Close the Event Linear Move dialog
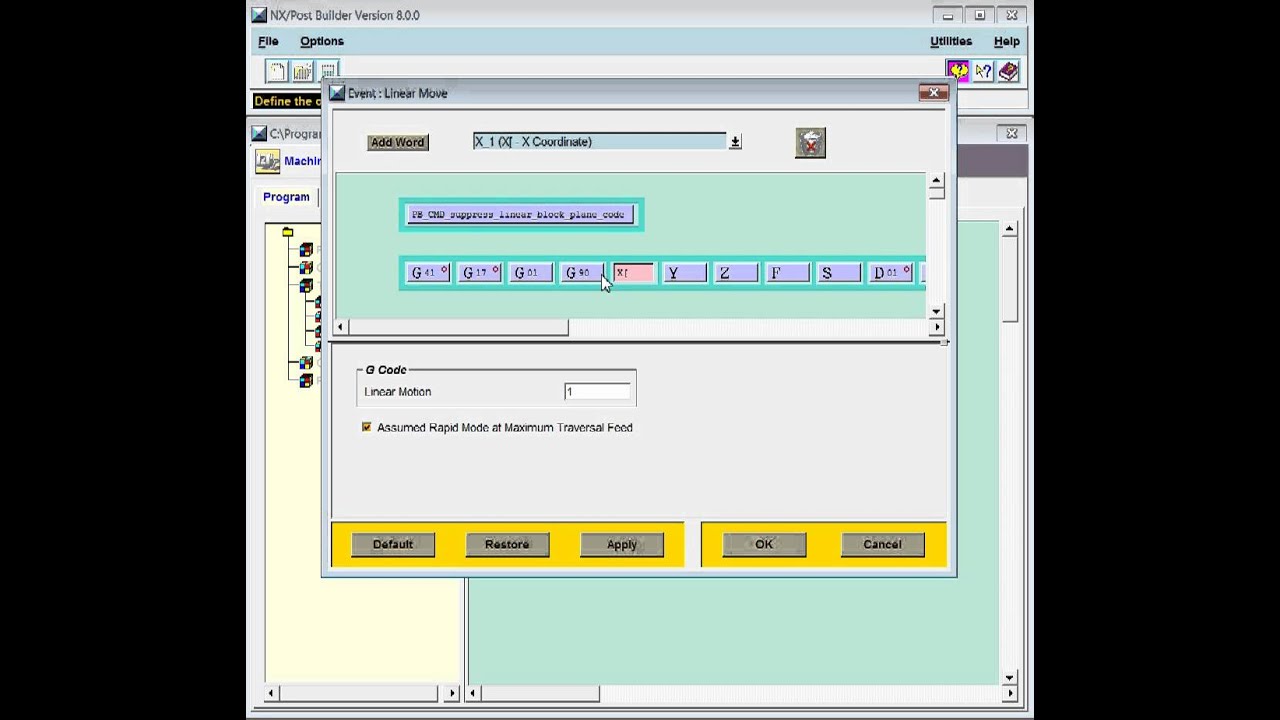Screen dimensions: 1280x720 tap(934, 93)
